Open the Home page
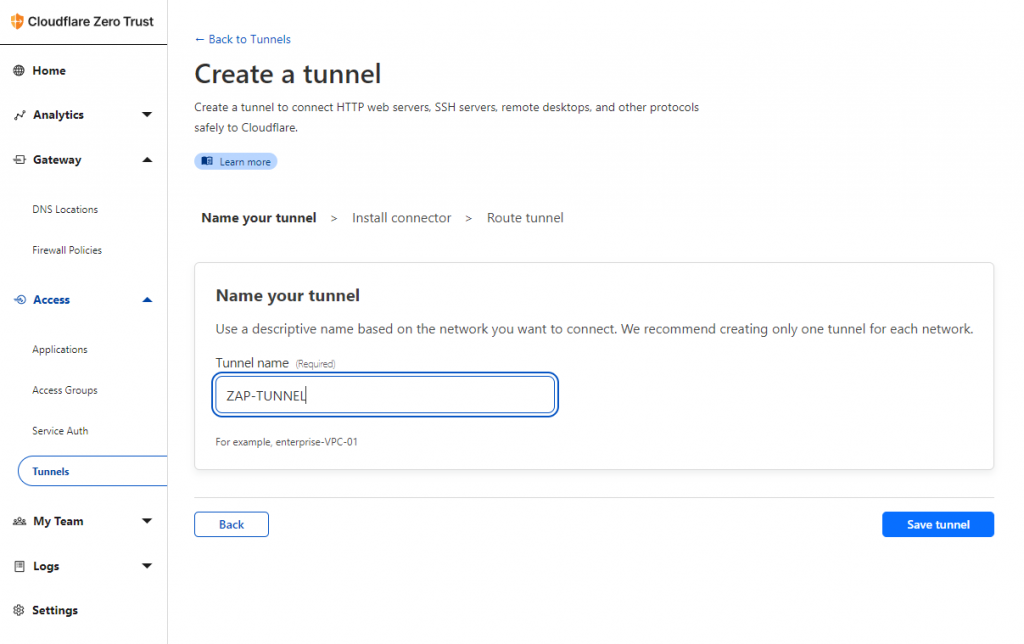1024x644 pixels. pyautogui.click(x=49, y=71)
